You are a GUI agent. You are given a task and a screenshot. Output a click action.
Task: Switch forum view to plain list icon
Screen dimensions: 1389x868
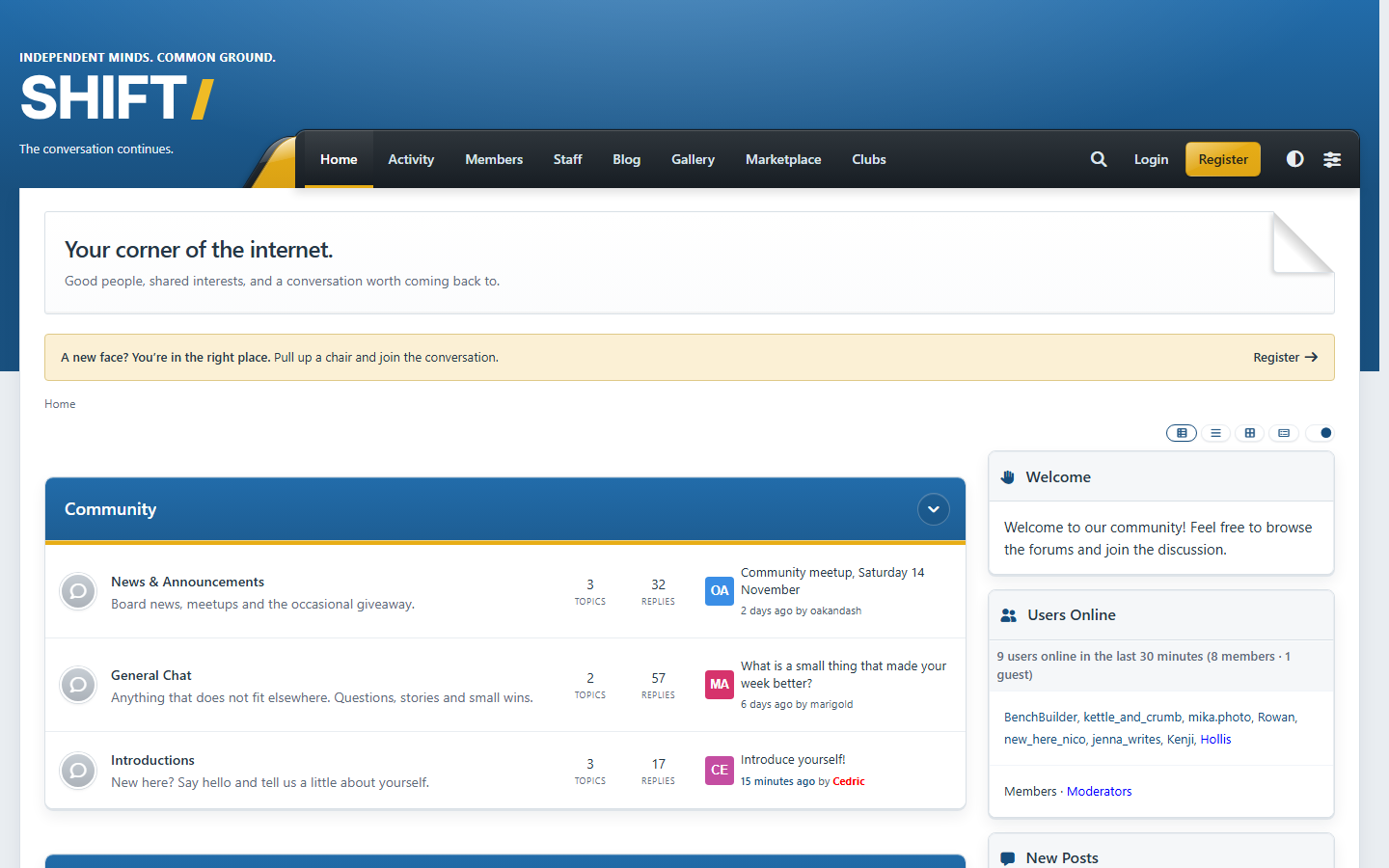coord(1215,433)
